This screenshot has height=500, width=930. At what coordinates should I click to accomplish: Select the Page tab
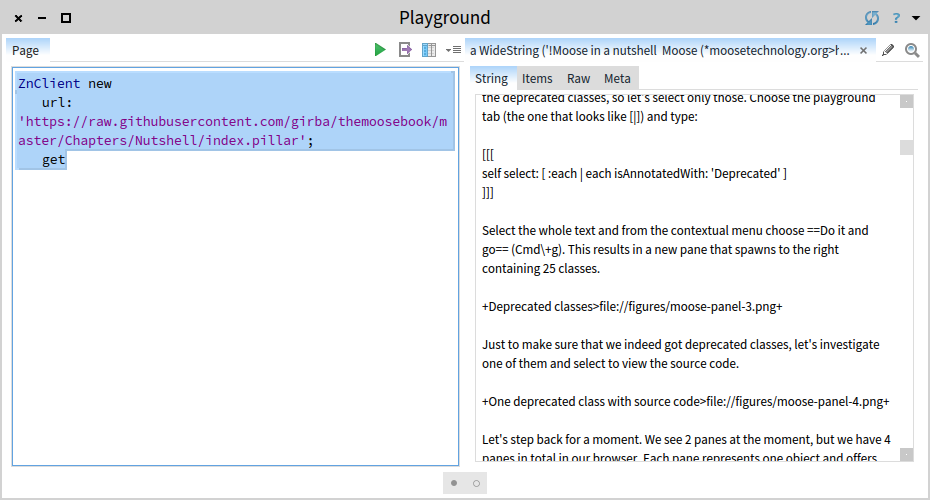click(26, 50)
